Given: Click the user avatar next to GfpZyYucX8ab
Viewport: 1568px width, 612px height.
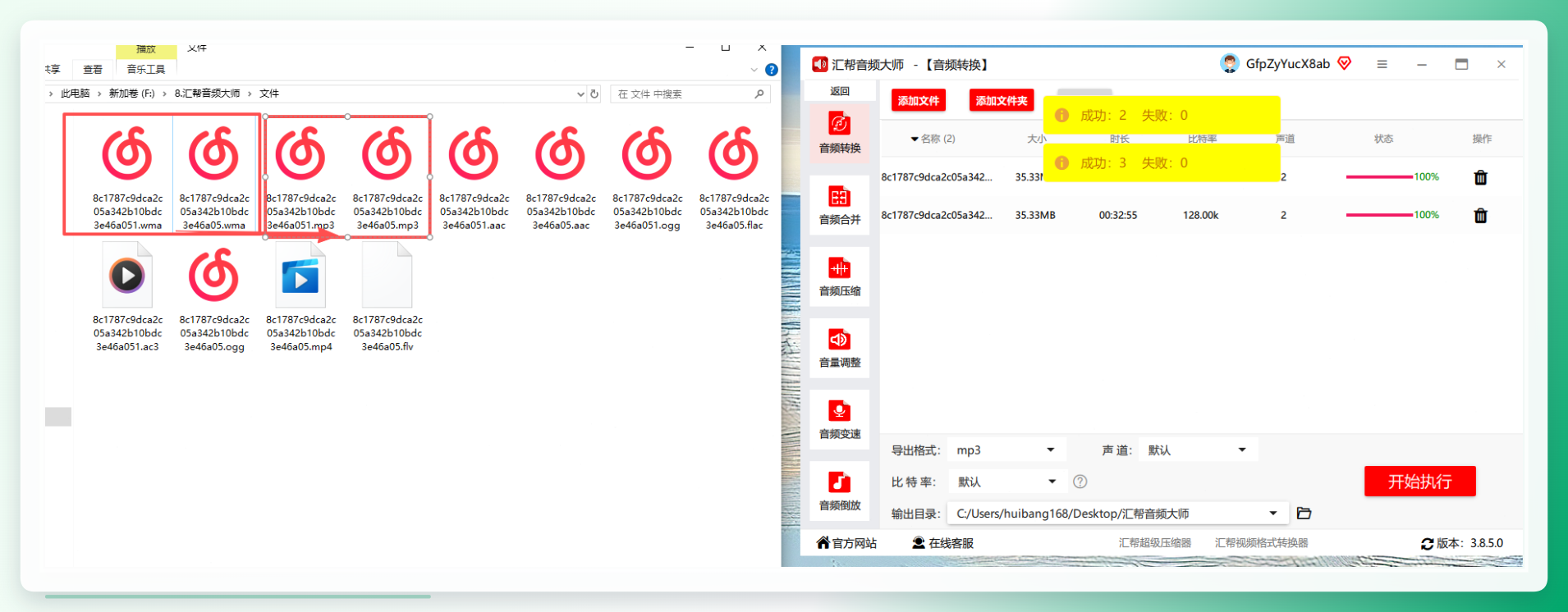Looking at the screenshot, I should [x=1229, y=64].
